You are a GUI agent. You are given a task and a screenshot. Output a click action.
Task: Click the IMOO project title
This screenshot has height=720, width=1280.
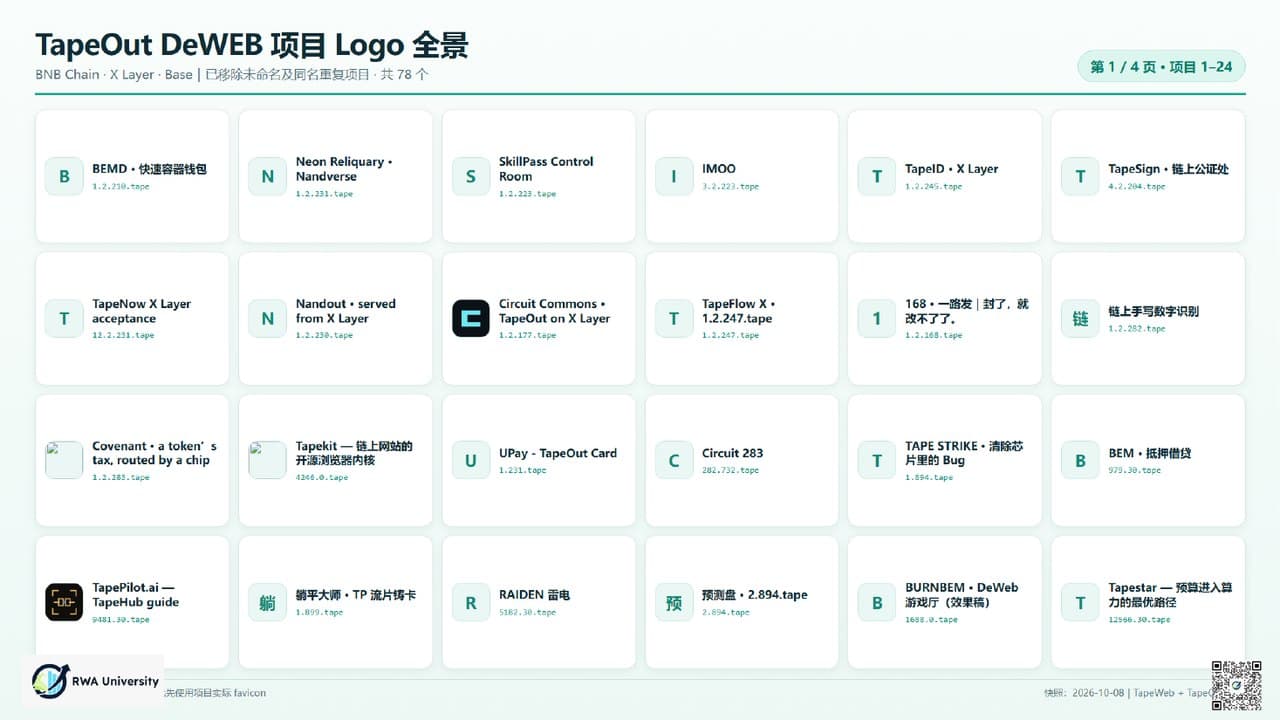tap(719, 169)
